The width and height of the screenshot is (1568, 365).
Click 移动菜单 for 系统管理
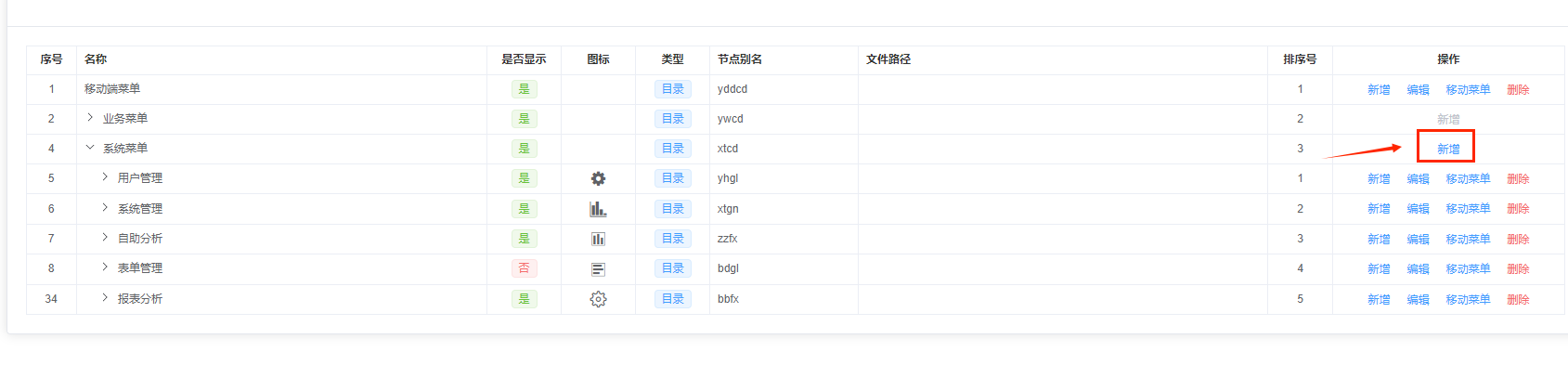tap(1468, 209)
